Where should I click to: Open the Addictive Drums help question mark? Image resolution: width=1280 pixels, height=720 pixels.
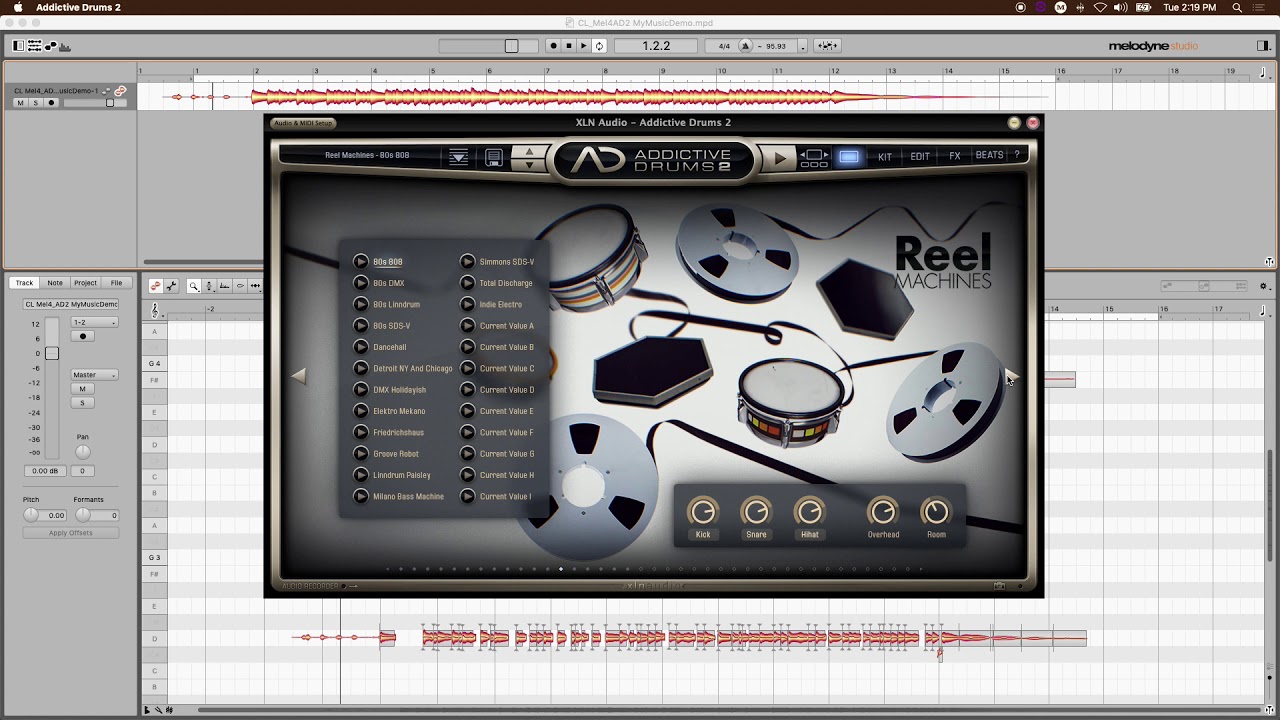tap(1017, 156)
